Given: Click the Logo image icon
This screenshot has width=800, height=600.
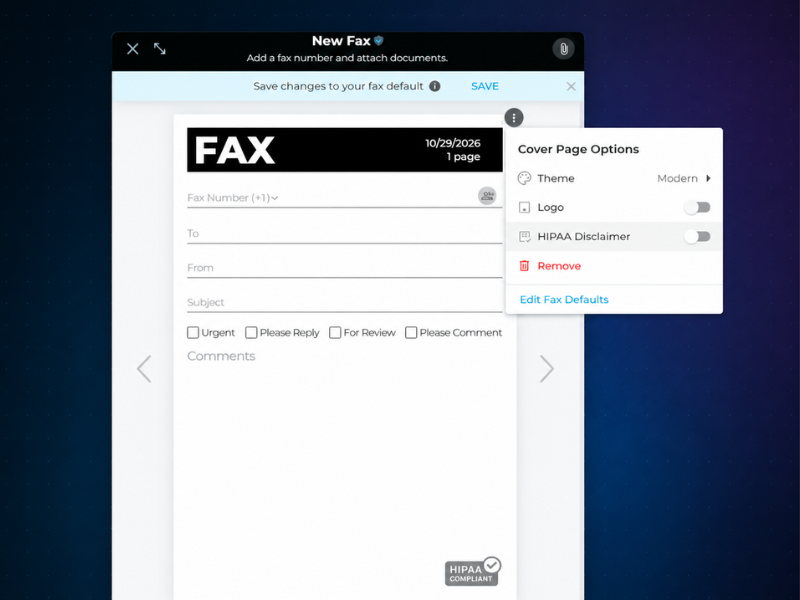Looking at the screenshot, I should tap(524, 208).
